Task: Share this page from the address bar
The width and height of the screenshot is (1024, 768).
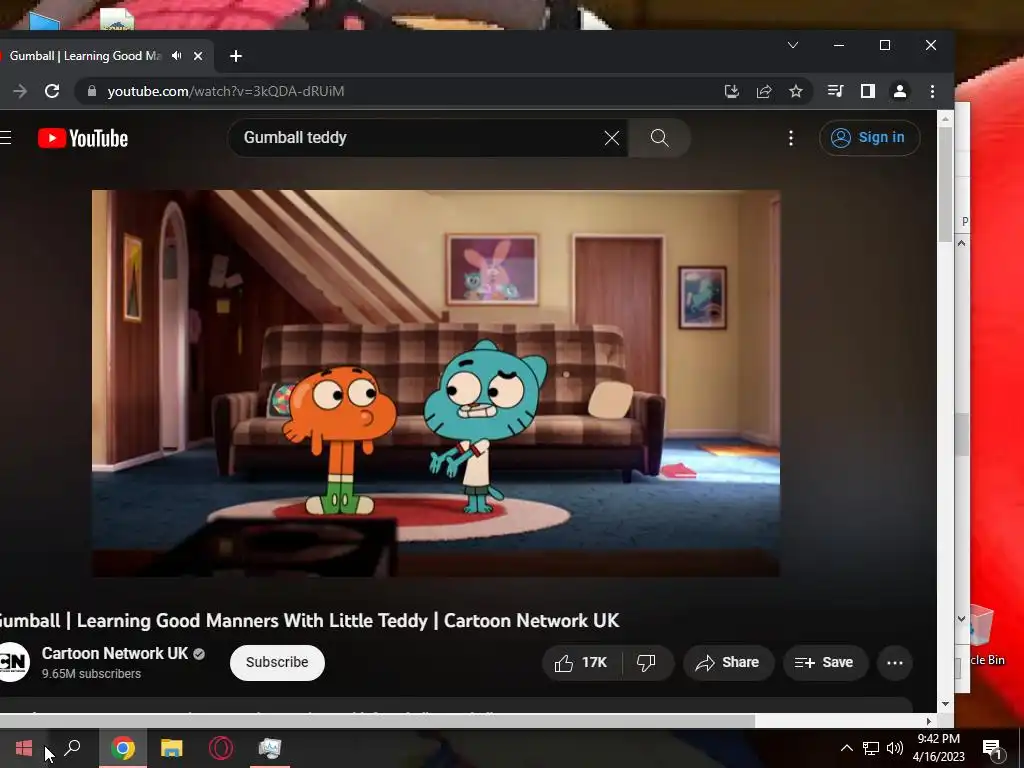Action: pos(764,91)
